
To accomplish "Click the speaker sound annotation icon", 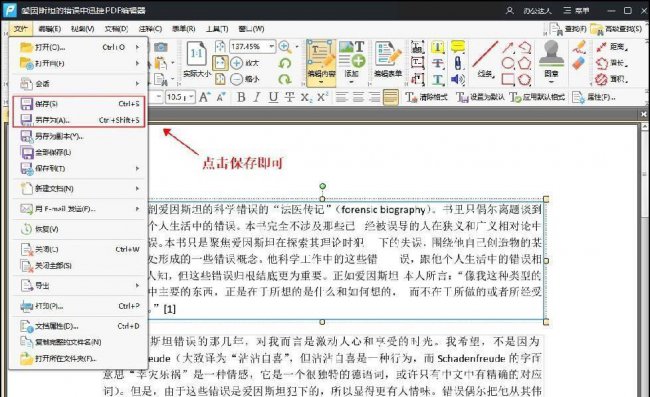I will pyautogui.click(x=458, y=79).
